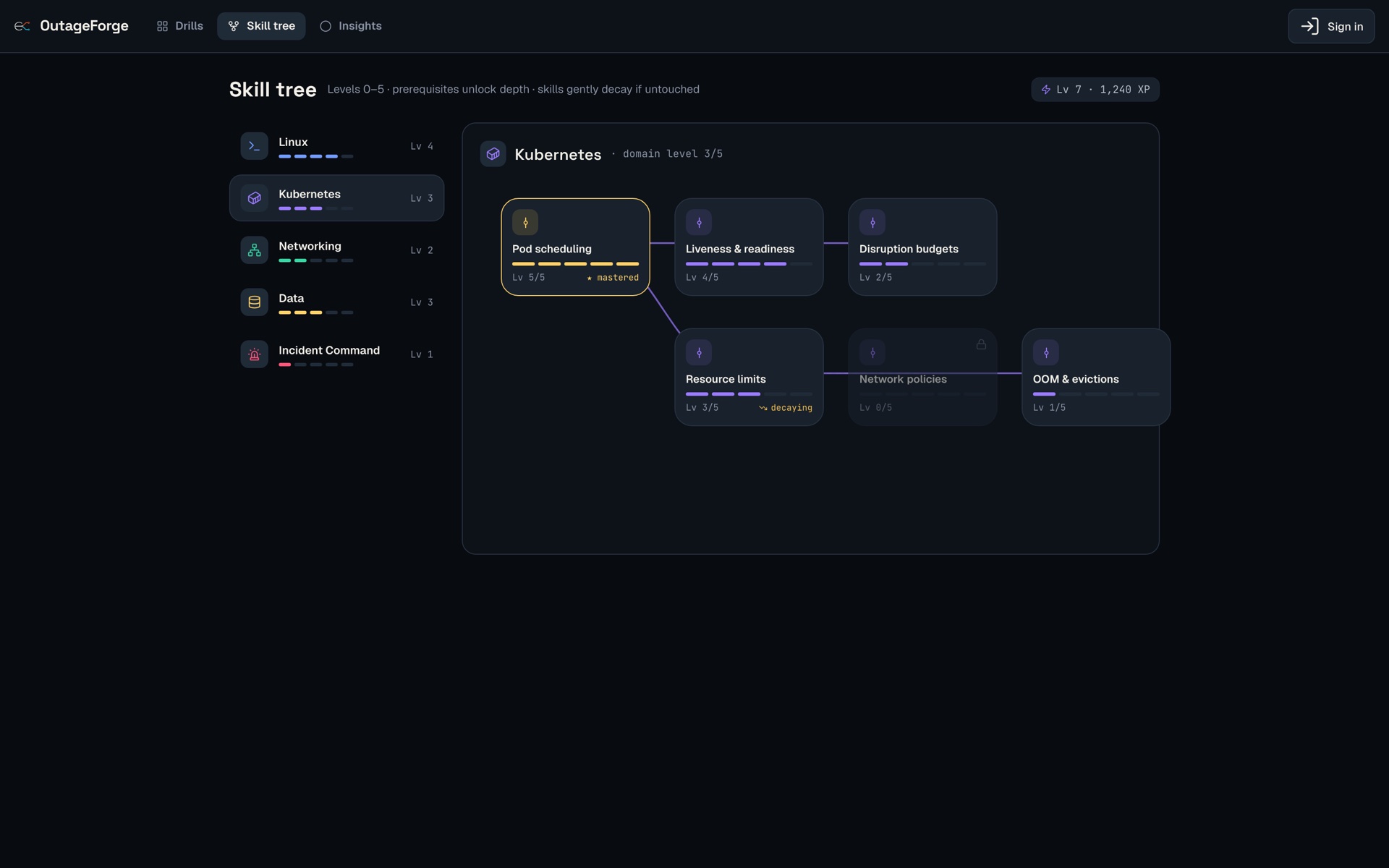Viewport: 1389px width, 868px height.
Task: Click the Liveness & readiness node icon
Action: coord(699,223)
